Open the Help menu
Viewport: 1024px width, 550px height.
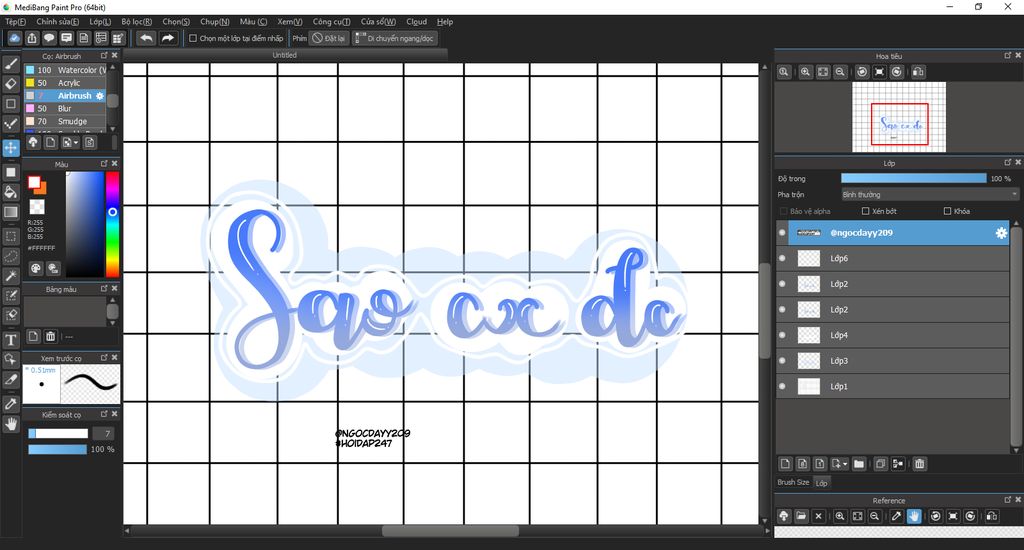(x=445, y=22)
